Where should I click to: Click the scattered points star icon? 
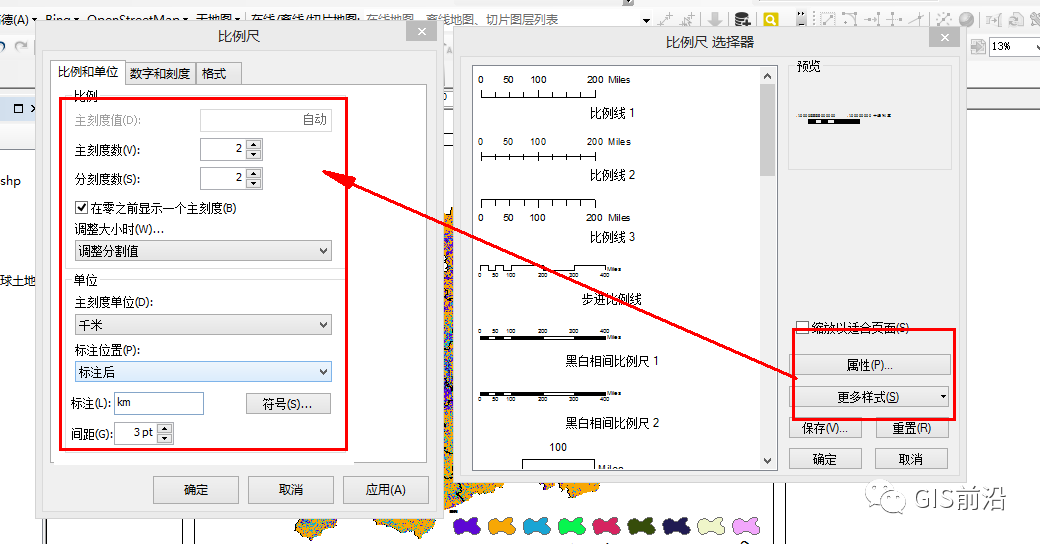(943, 20)
